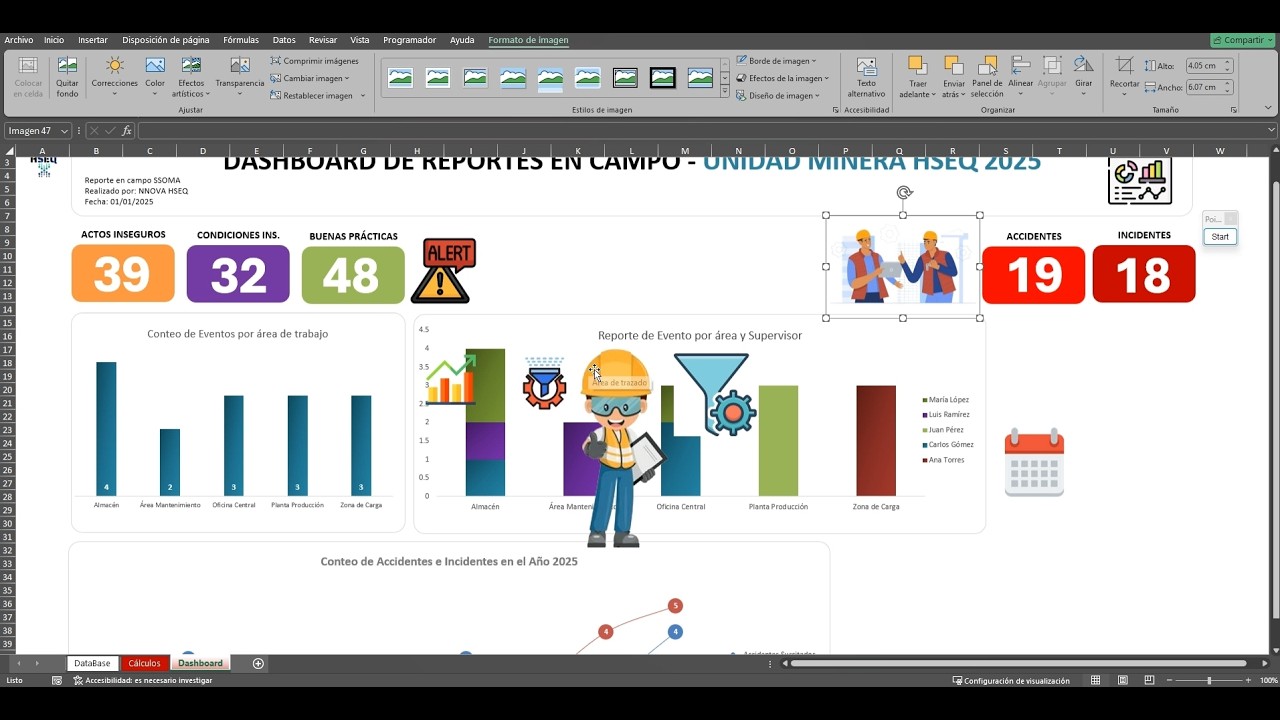The height and width of the screenshot is (720, 1280).
Task: Switch to the Programador tab
Action: [410, 40]
